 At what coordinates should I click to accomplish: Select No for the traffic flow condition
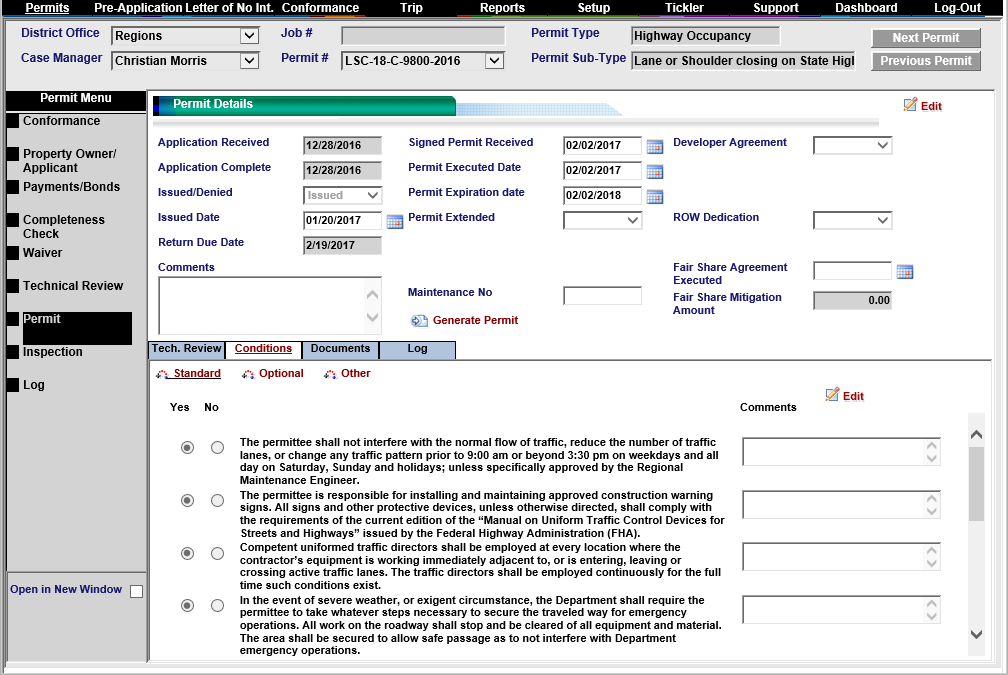[217, 447]
